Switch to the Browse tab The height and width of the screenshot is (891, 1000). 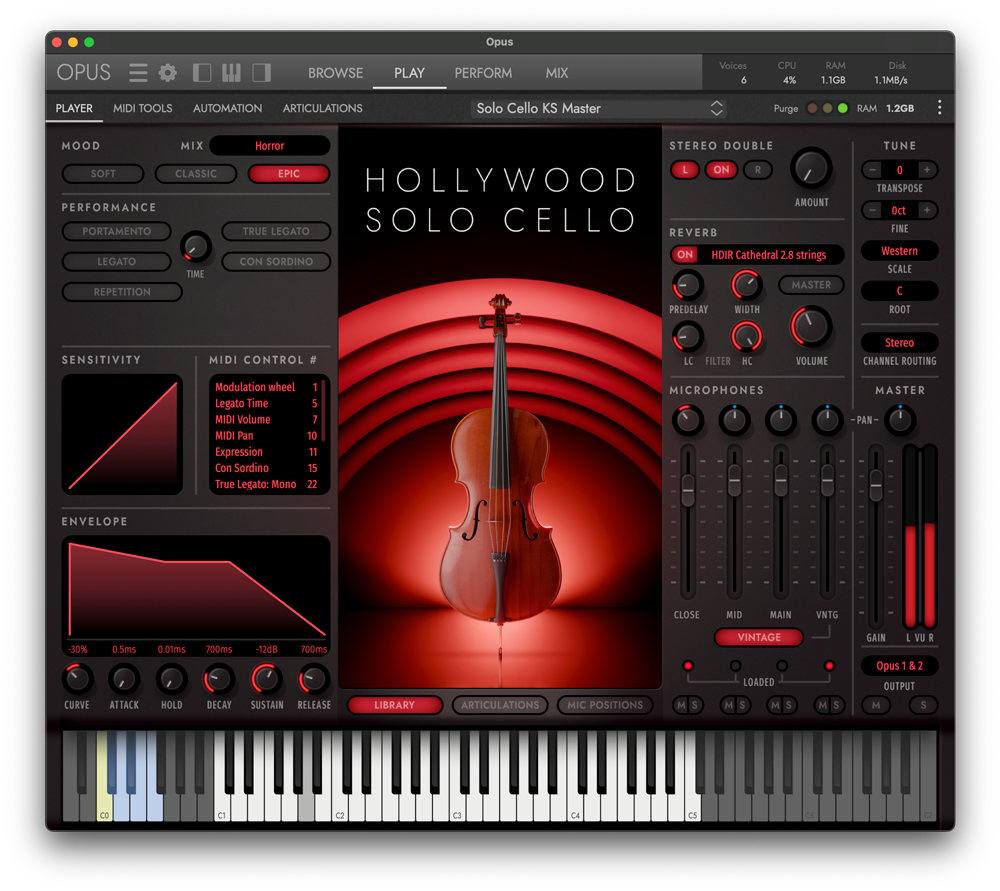click(335, 73)
